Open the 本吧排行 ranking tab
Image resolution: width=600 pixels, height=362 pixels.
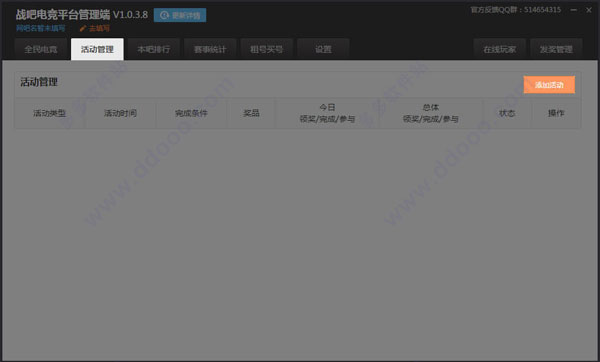click(x=154, y=49)
